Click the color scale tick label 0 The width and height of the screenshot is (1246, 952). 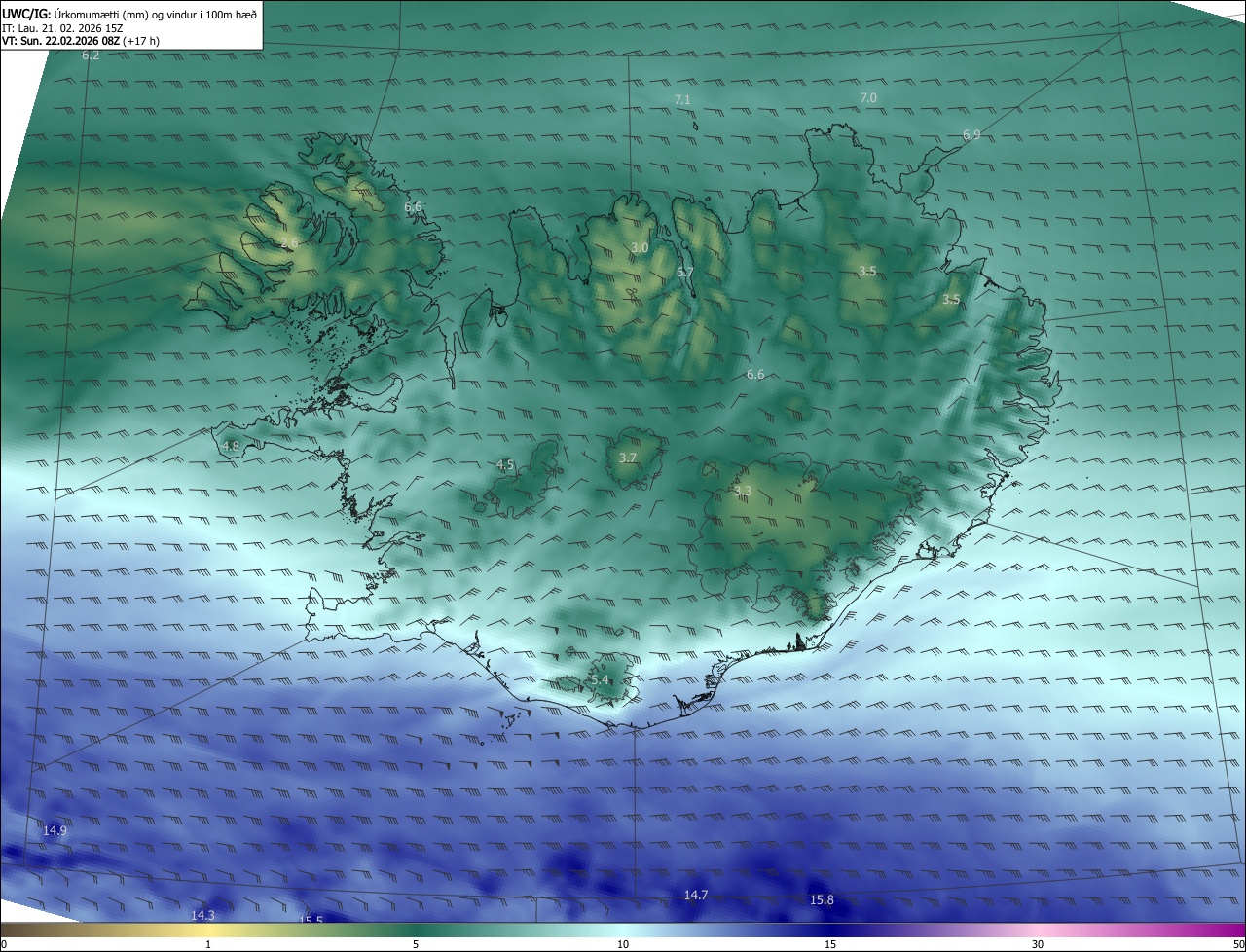3,944
